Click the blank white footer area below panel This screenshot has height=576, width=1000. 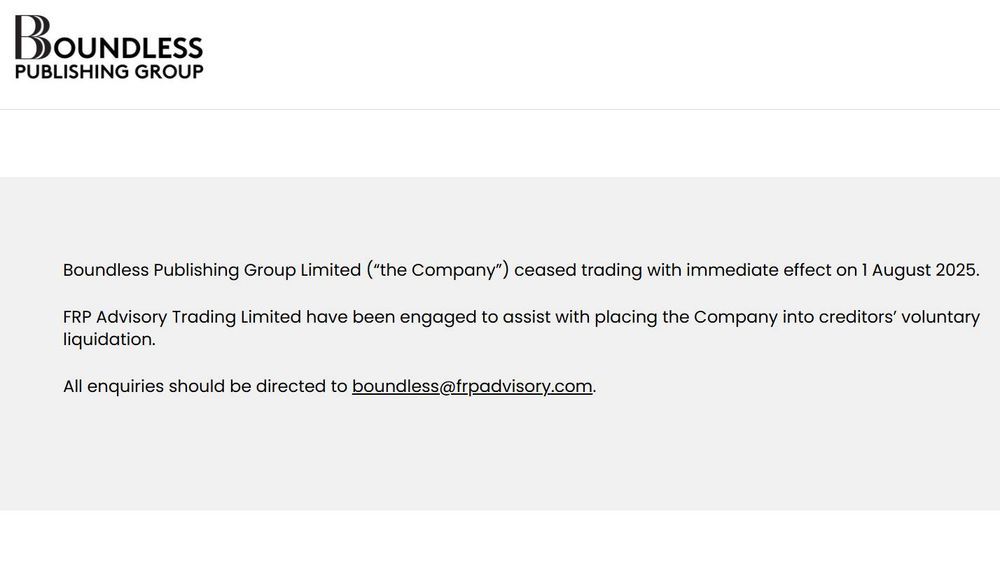[500, 543]
